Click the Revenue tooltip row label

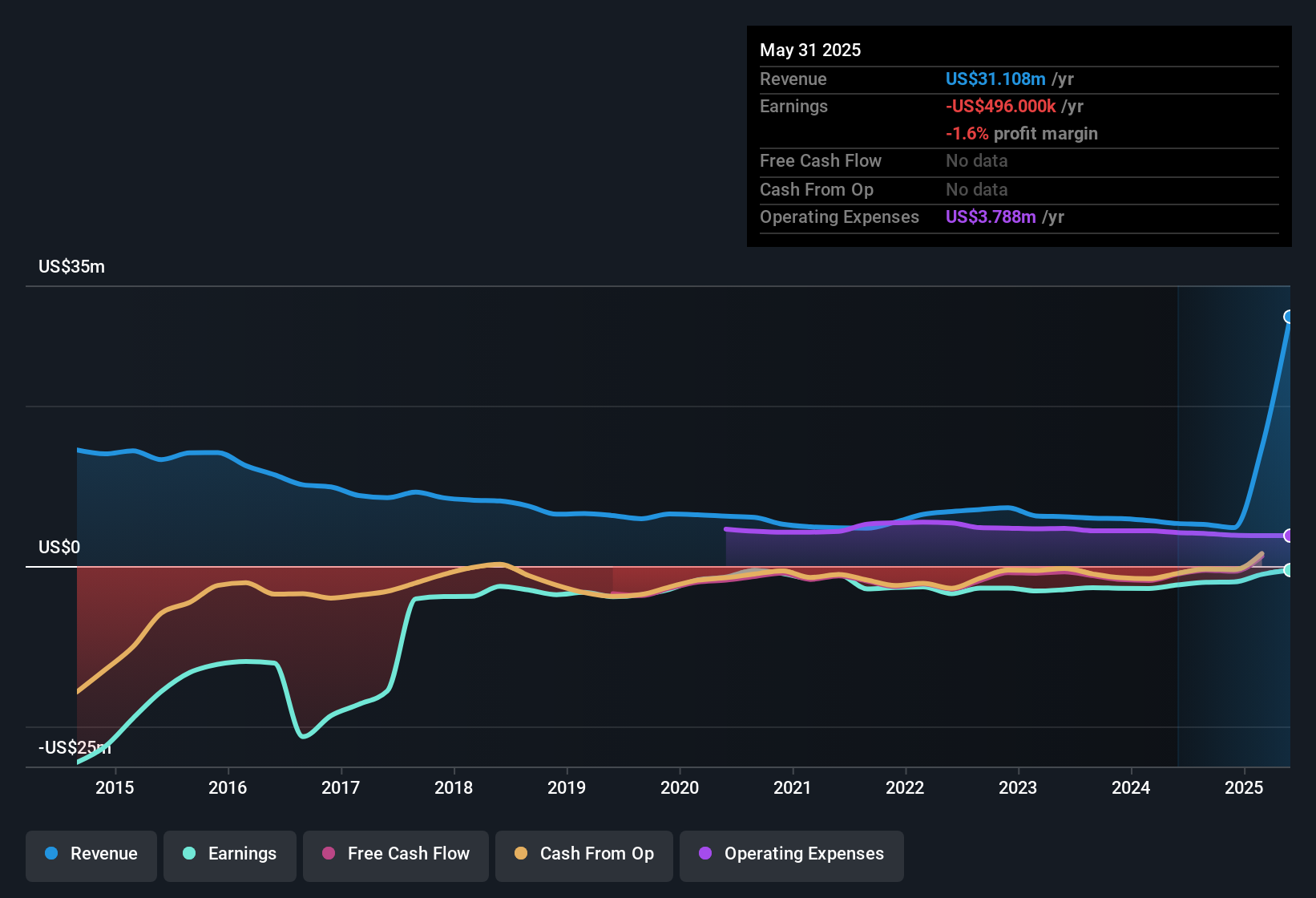[793, 79]
